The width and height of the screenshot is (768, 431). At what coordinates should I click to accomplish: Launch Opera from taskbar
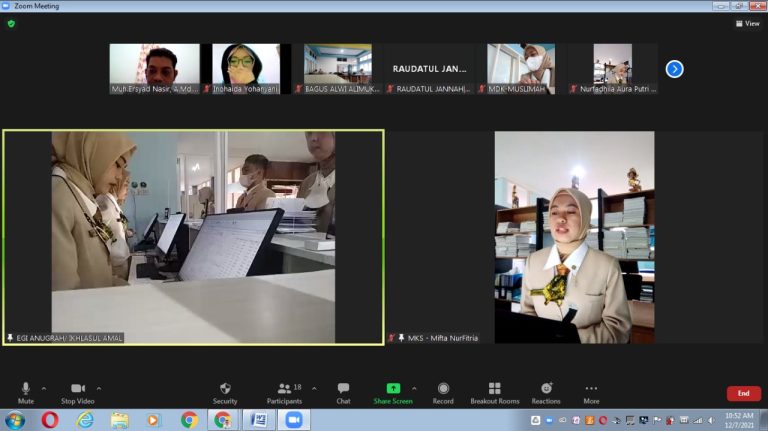(50, 420)
